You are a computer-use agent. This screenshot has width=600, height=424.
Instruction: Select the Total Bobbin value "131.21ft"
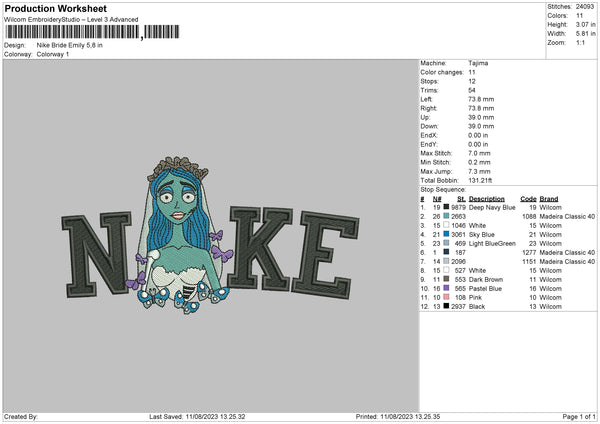coord(480,180)
